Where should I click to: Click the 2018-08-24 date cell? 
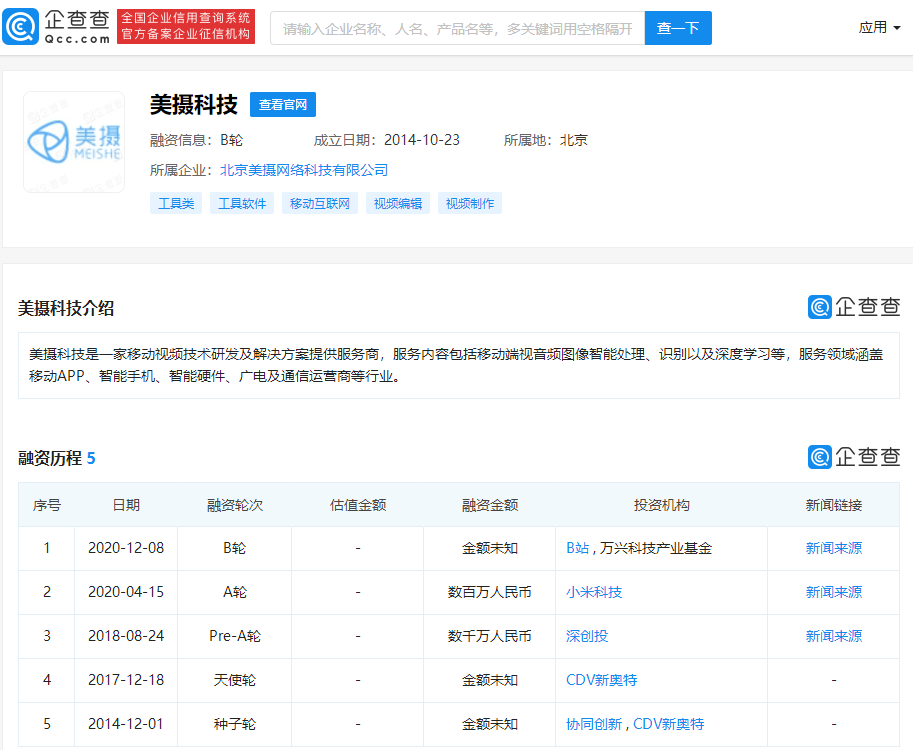[x=126, y=636]
